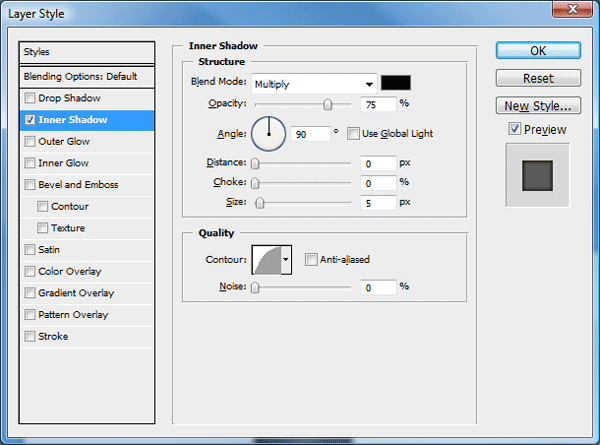Screen dimensions: 600x445
Task: Turn on the Stroke checkbox
Action: (30, 337)
